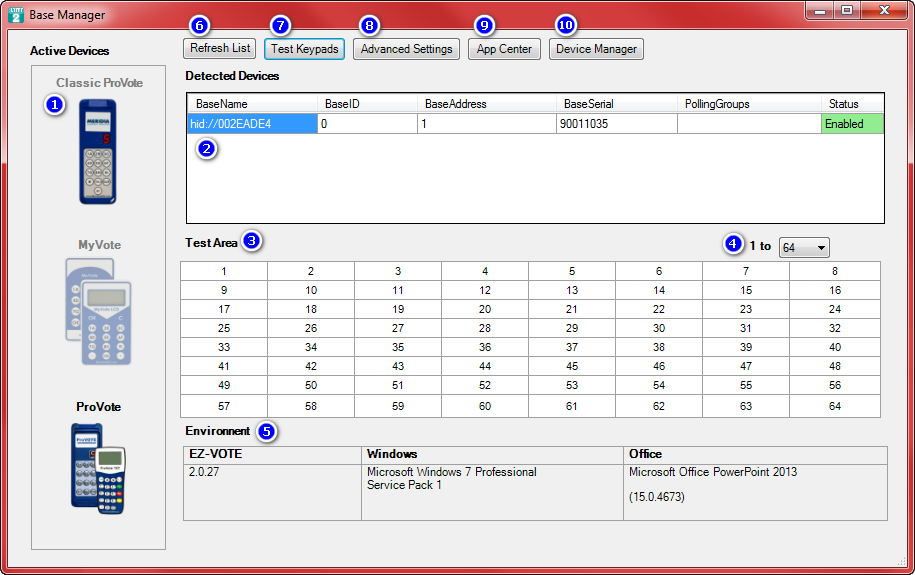
Task: Open the App Center
Action: [504, 49]
